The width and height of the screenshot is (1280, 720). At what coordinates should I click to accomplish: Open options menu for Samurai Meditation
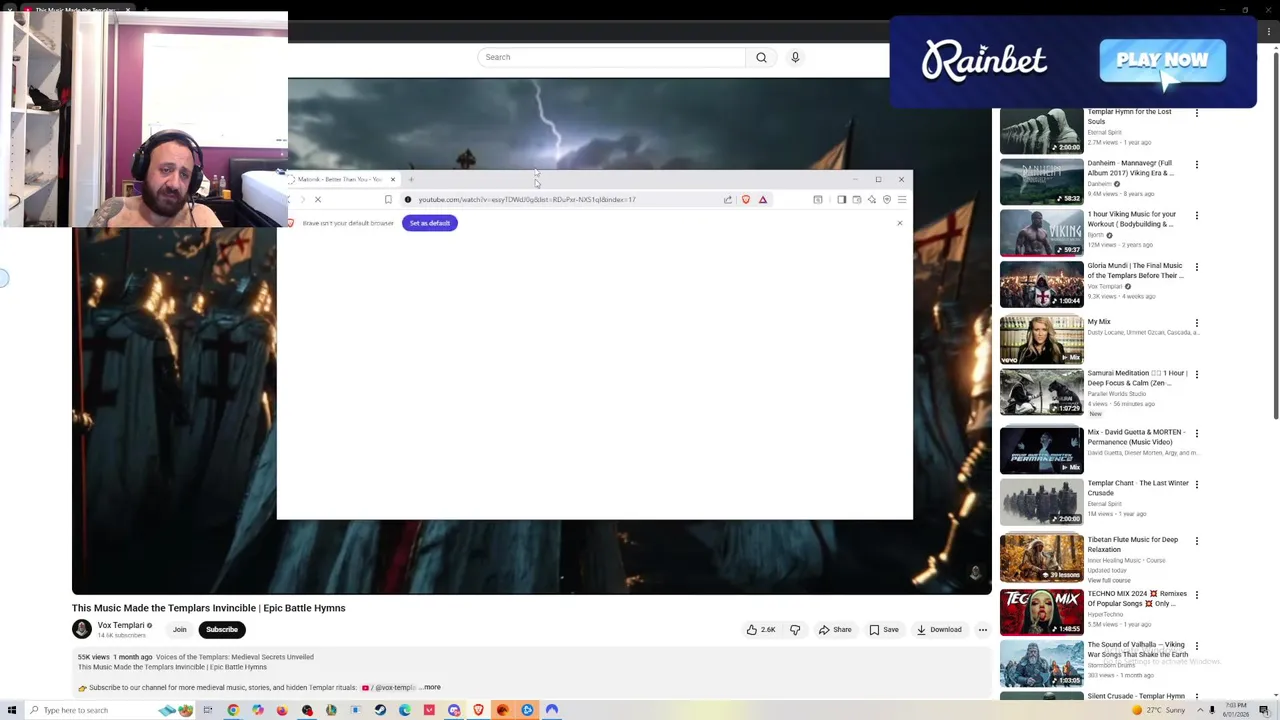point(1197,374)
